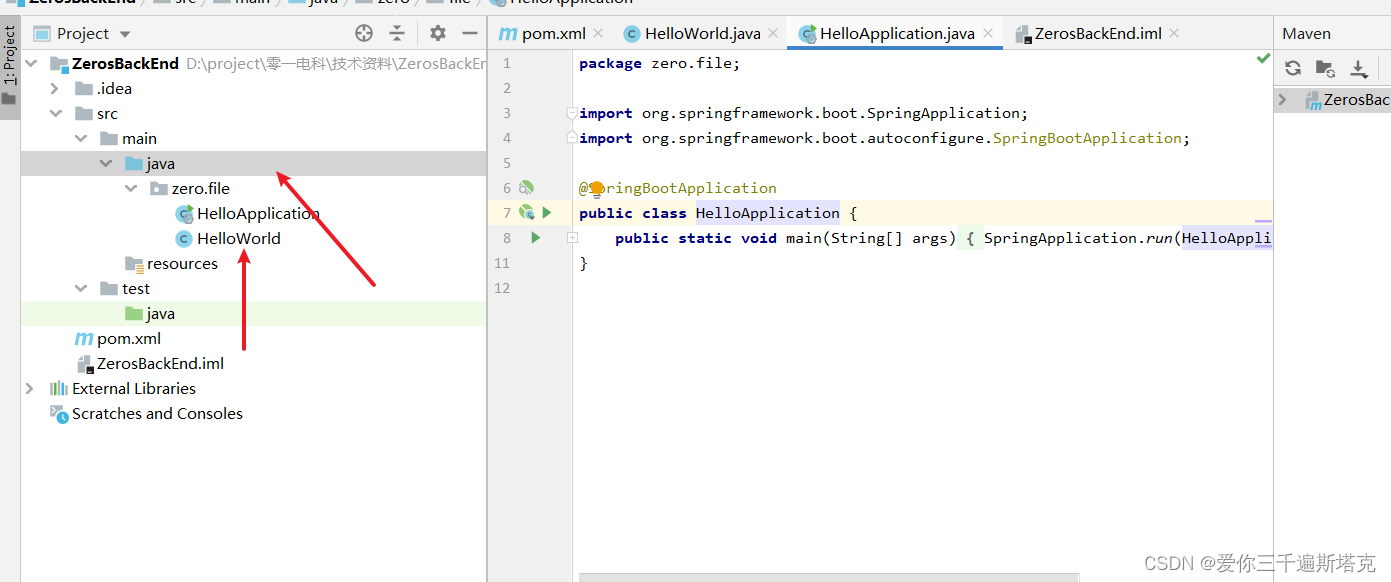Click locate file target icon in Project panel
Image resolution: width=1391 pixels, height=582 pixels.
coord(364,33)
